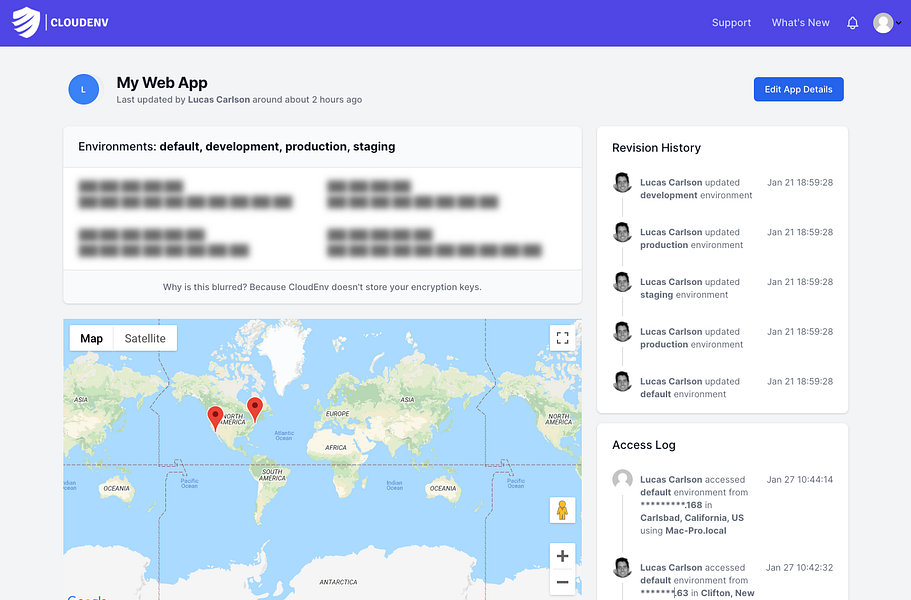
Task: Open the What's New page
Action: (800, 23)
